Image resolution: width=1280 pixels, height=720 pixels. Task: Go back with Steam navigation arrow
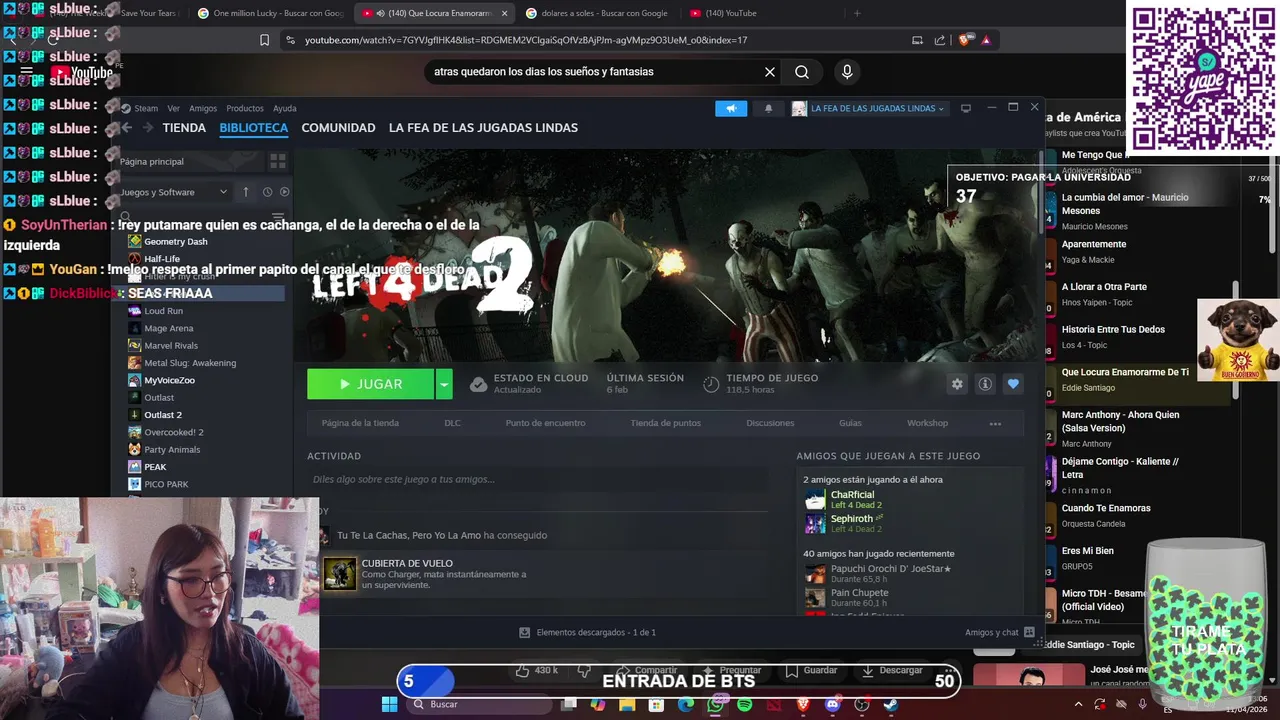127,128
